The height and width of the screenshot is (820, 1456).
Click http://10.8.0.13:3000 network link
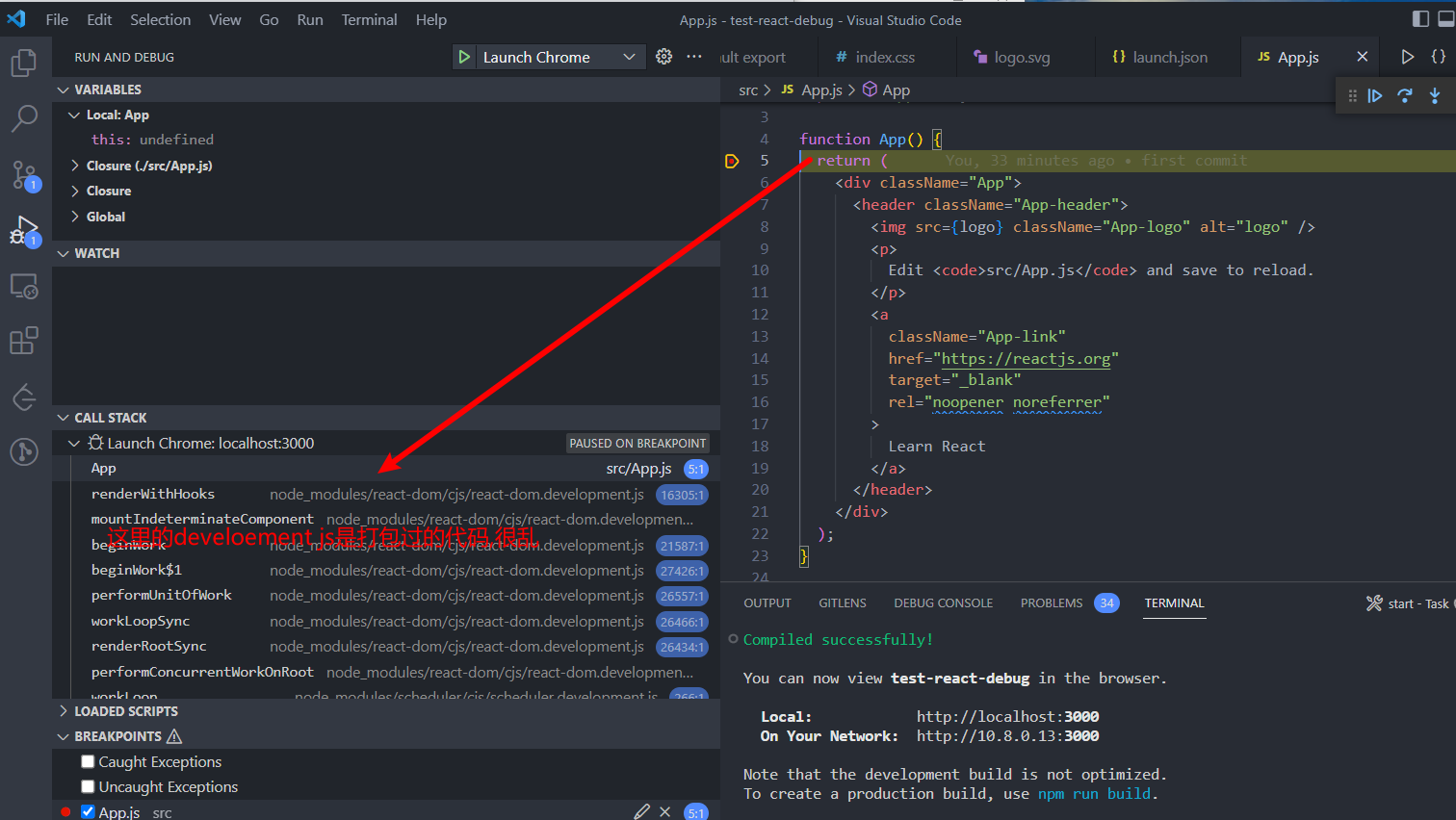pyautogui.click(x=1007, y=736)
